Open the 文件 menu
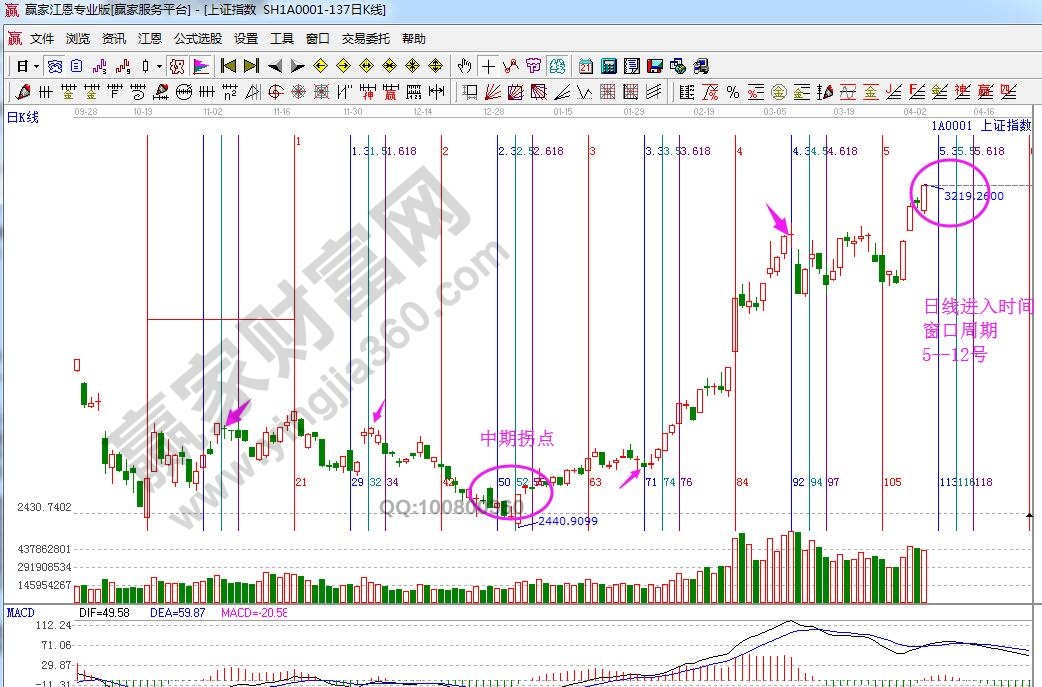Screen dimensions: 1042x687 (42, 39)
